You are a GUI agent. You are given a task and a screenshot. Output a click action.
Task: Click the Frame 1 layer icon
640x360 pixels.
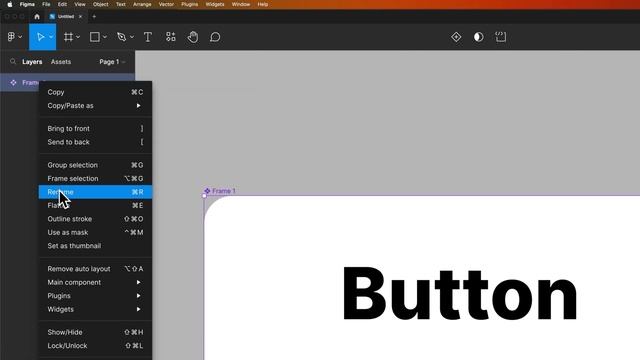pyautogui.click(x=13, y=82)
